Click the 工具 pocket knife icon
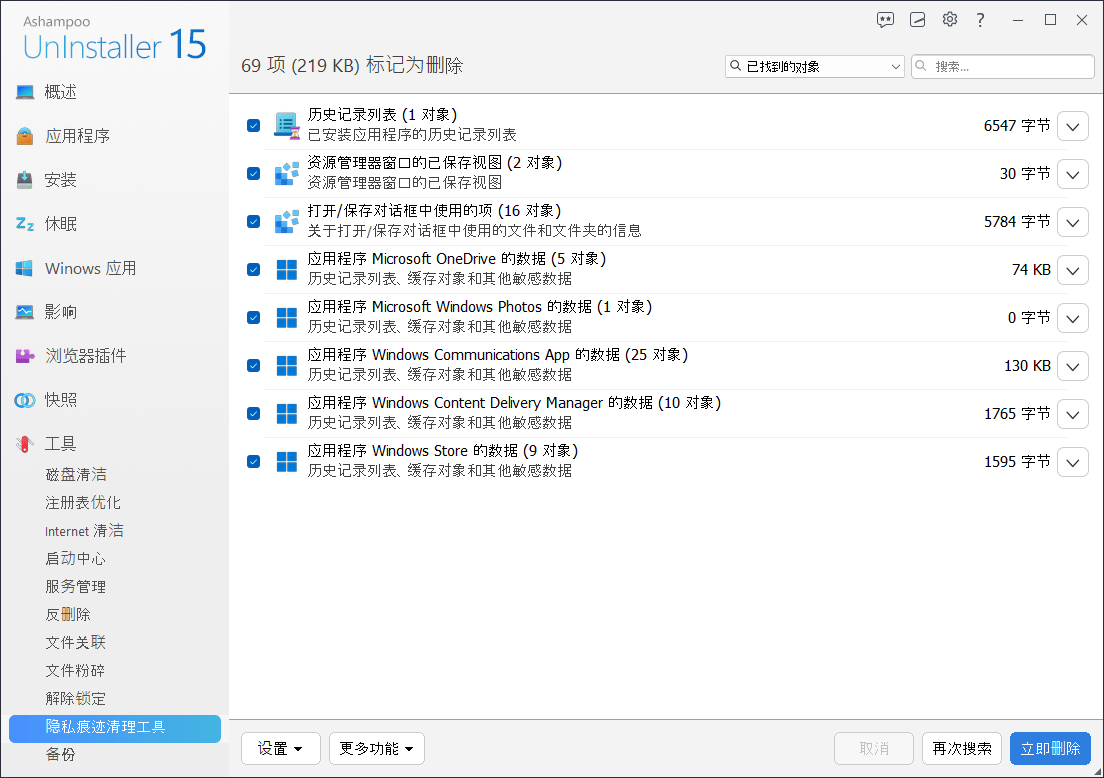This screenshot has width=1104, height=778. click(x=25, y=444)
